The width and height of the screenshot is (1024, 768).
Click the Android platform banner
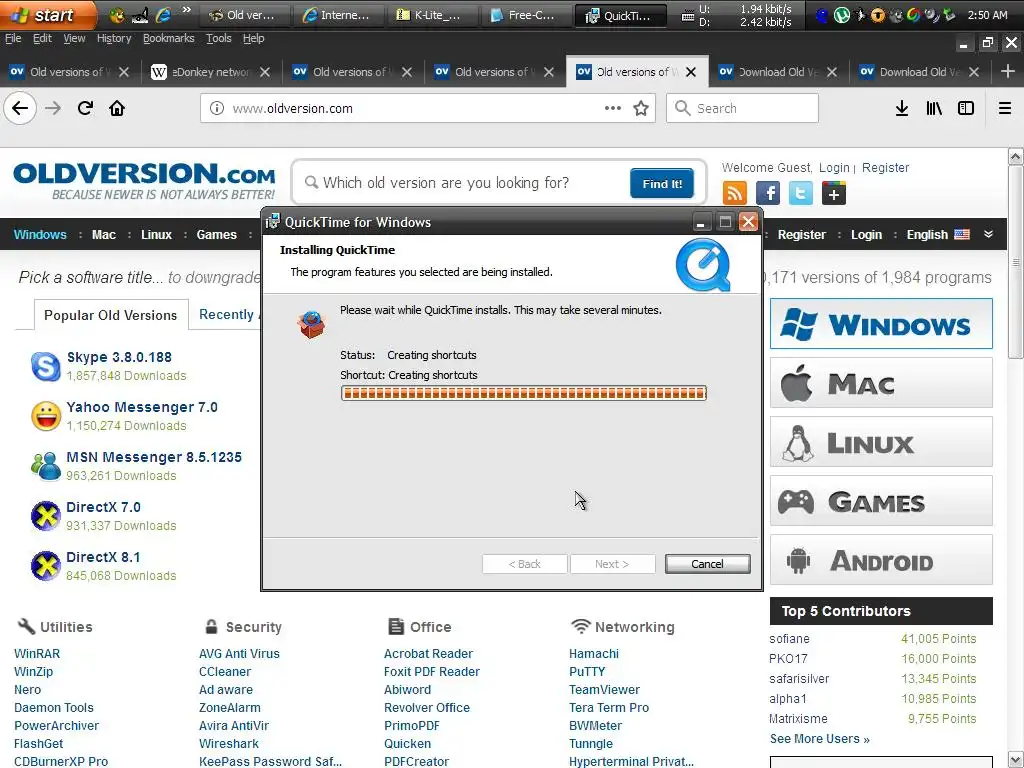[x=881, y=560]
